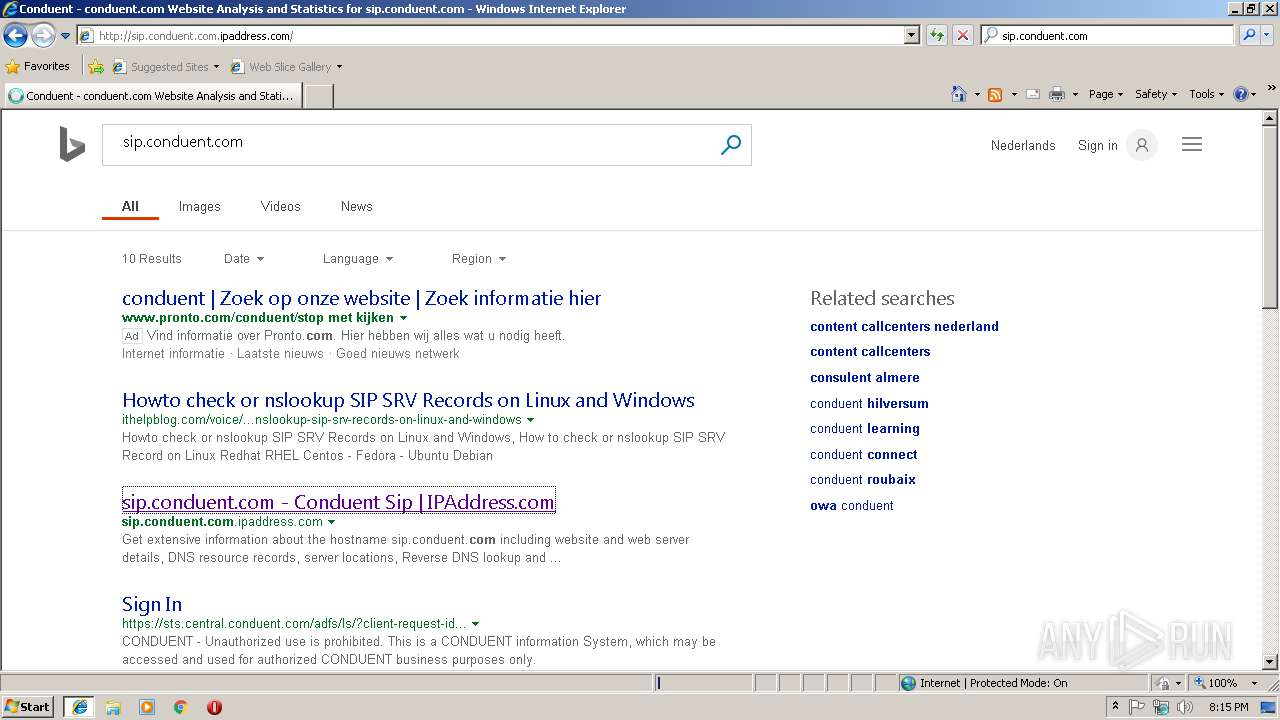1280x720 pixels.
Task: Click the address bar URL field
Action: pos(490,35)
